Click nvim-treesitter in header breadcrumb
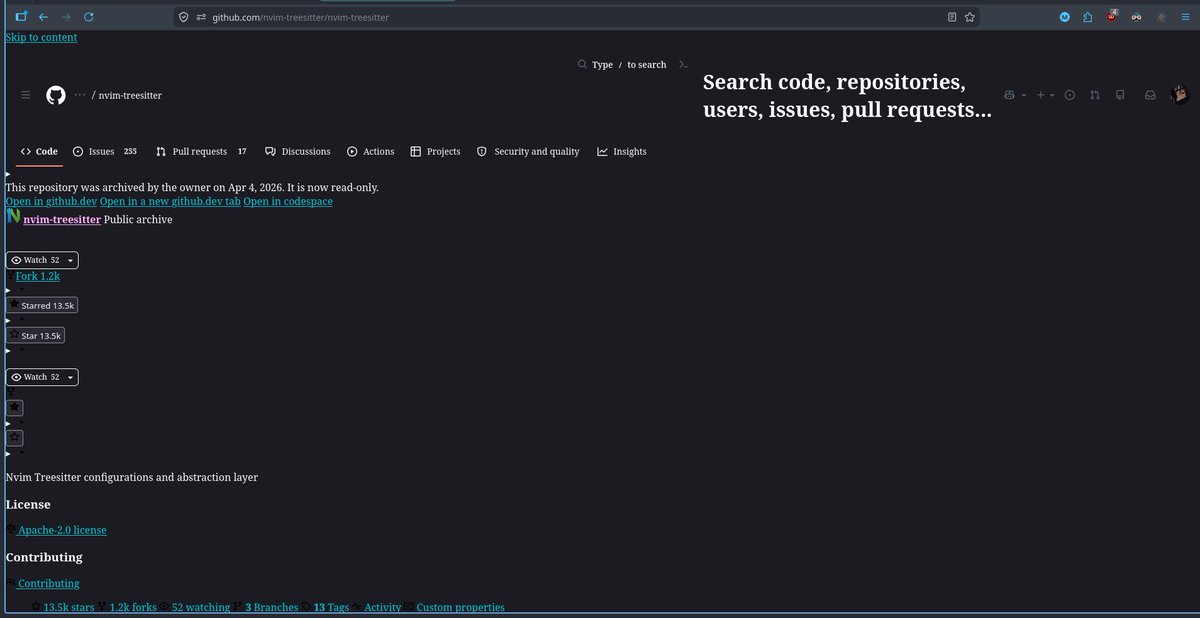1200x618 pixels. tap(130, 95)
